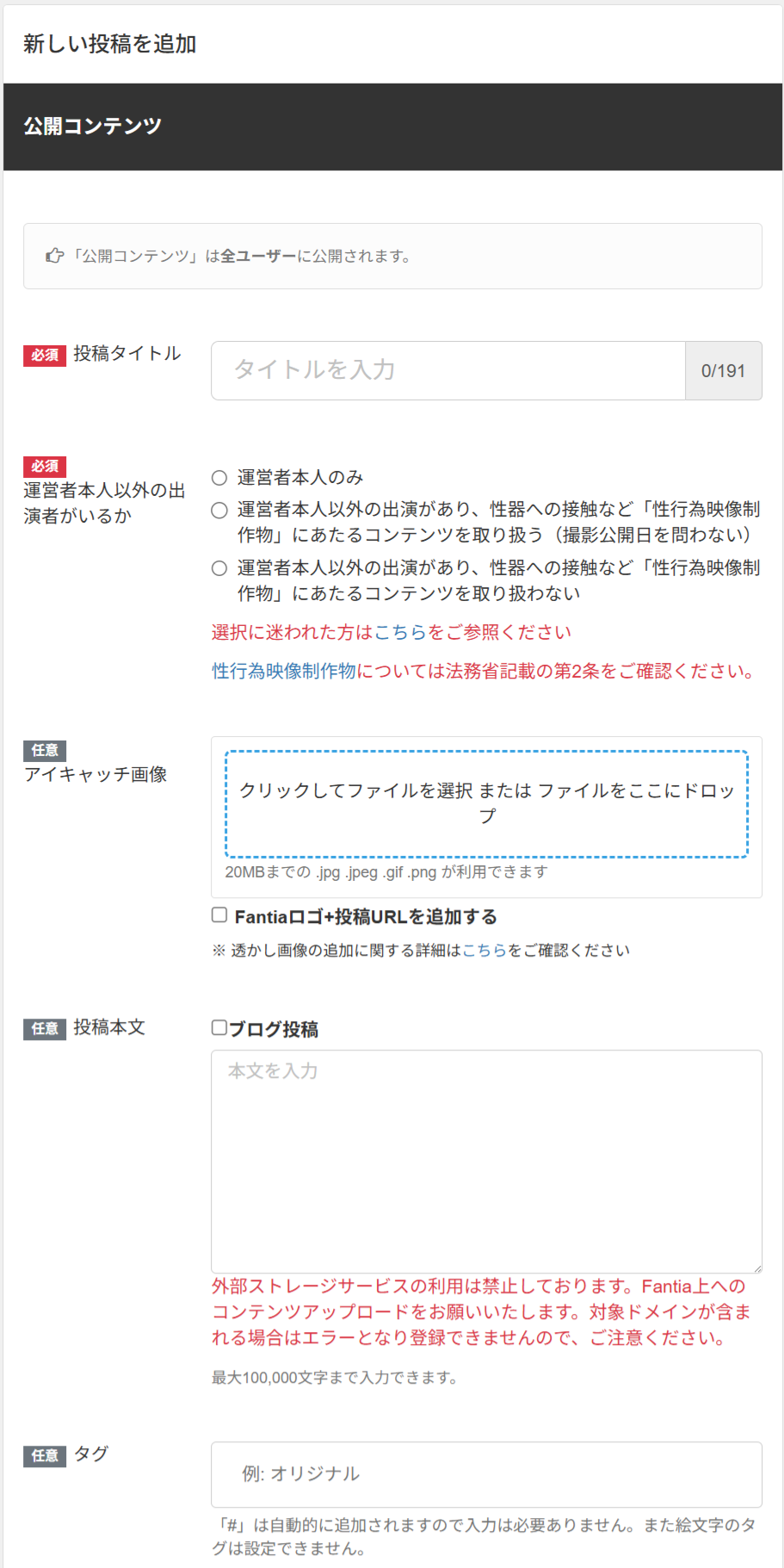Click the file drop zone to select a file

(486, 804)
